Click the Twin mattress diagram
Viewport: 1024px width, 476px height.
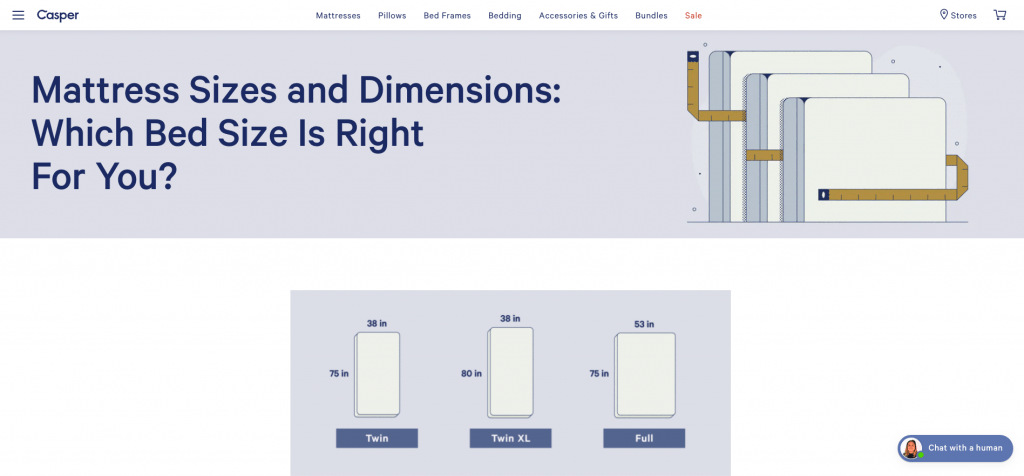coord(377,375)
